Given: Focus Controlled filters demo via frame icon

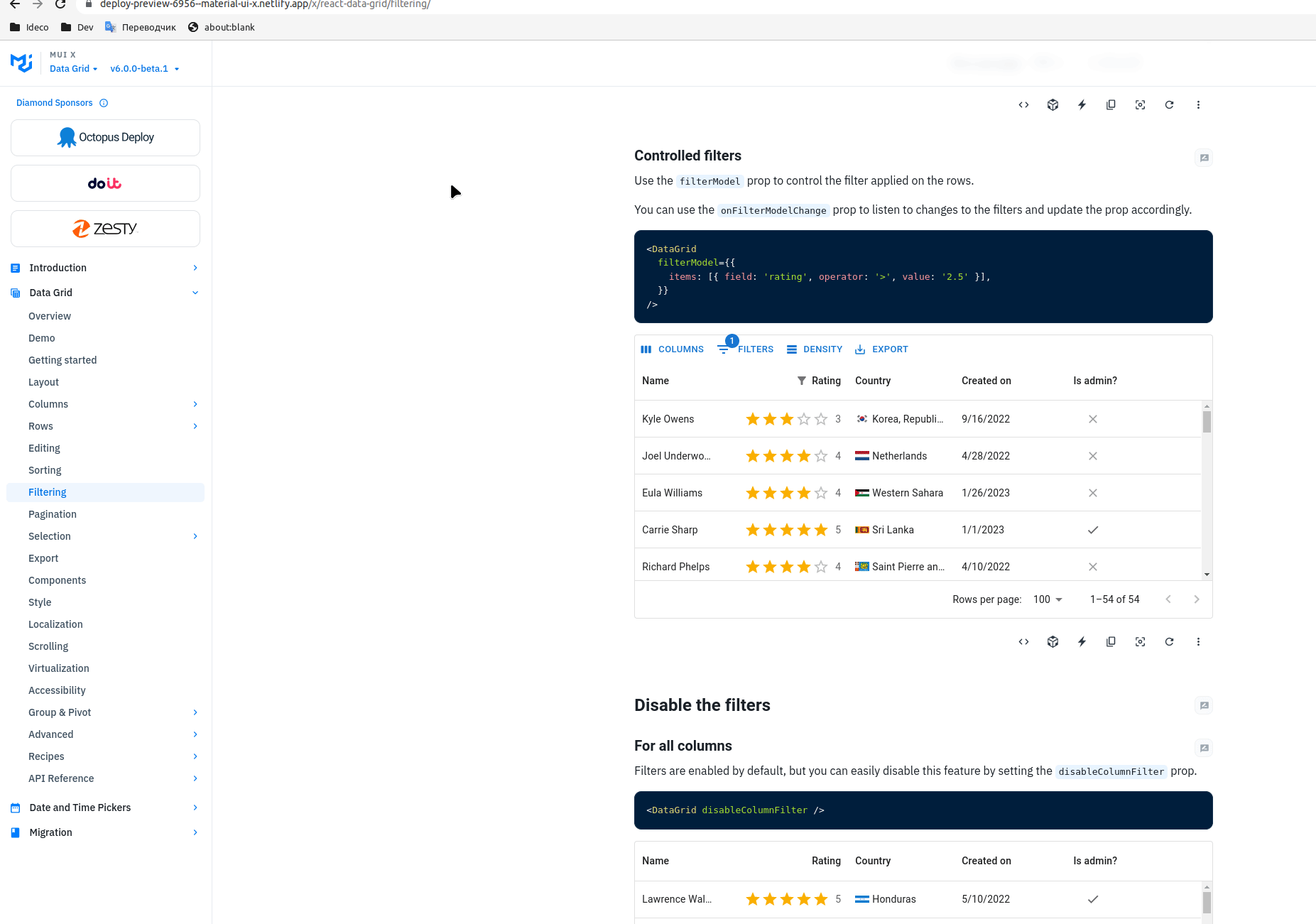Looking at the screenshot, I should pyautogui.click(x=1140, y=642).
